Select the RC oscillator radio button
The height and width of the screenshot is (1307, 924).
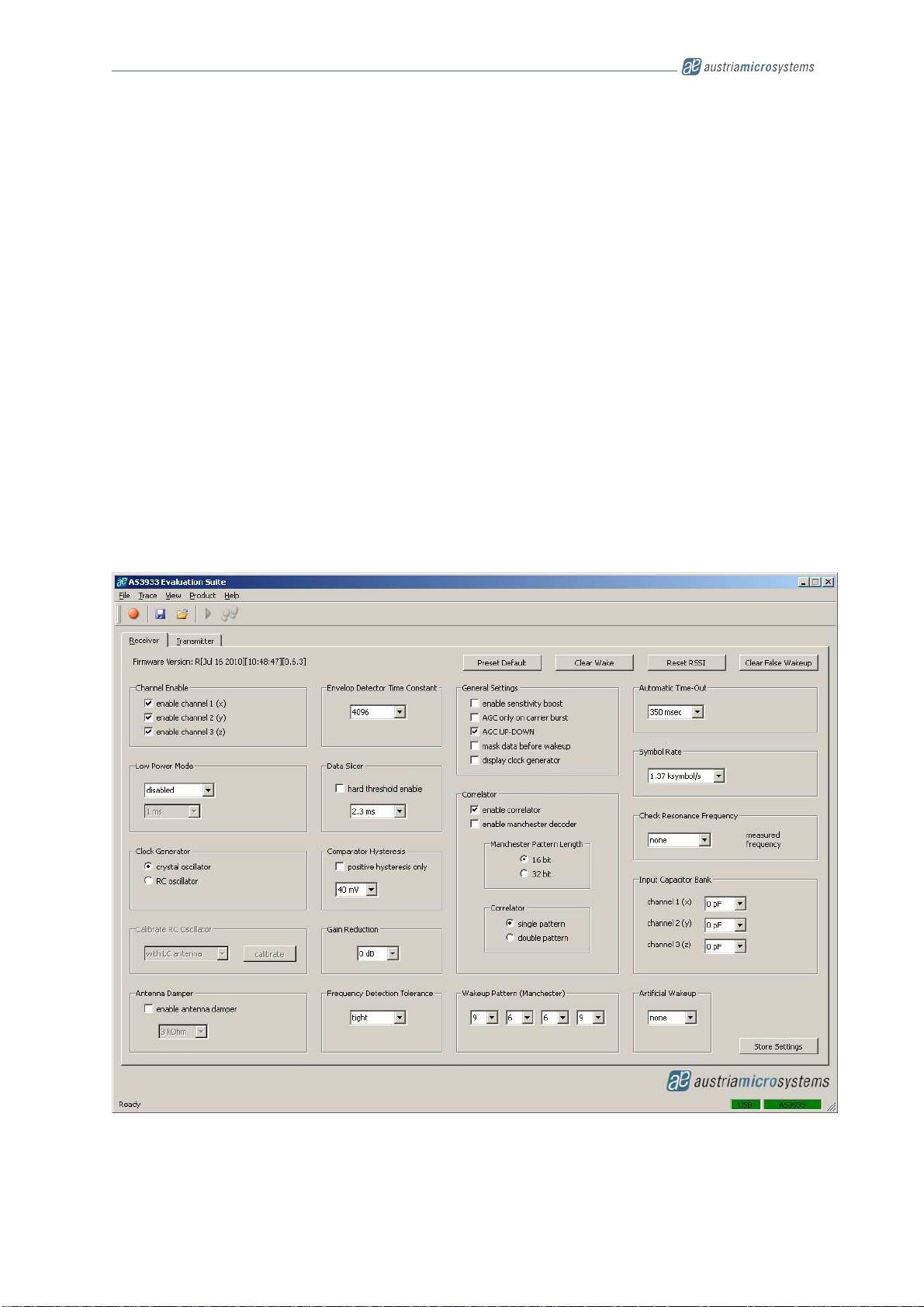pyautogui.click(x=148, y=881)
